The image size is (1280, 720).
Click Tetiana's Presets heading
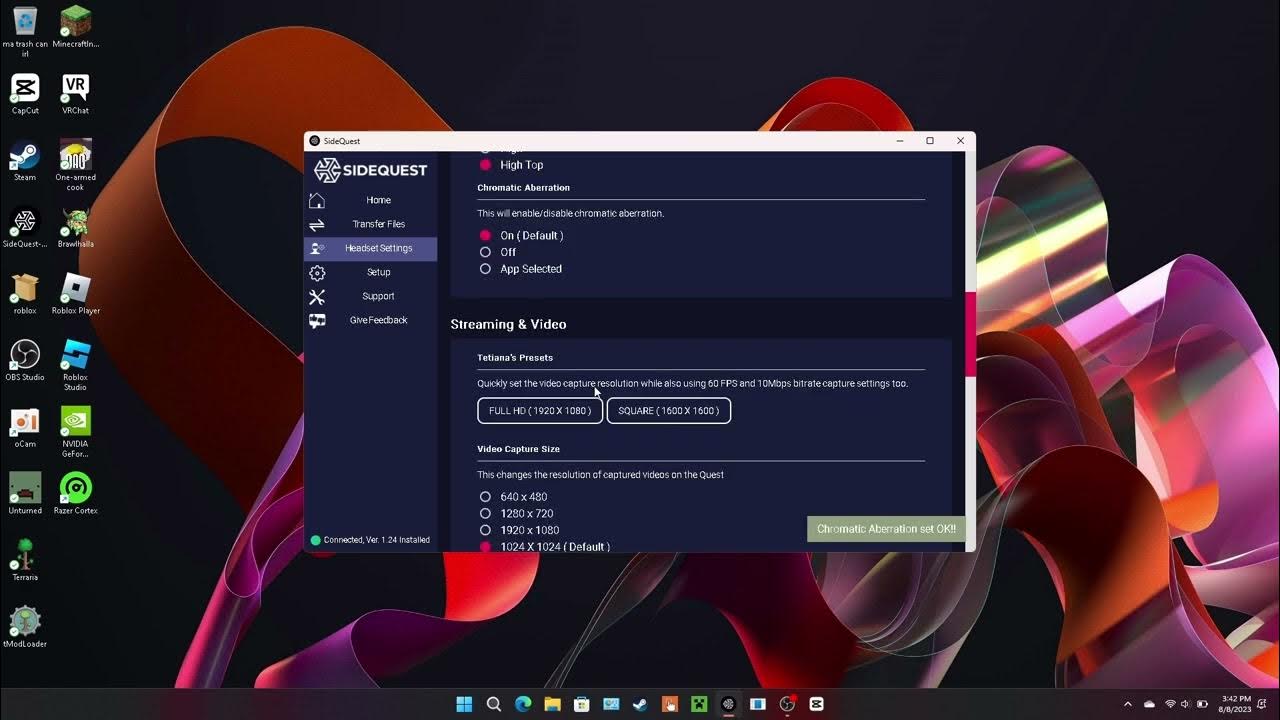tap(515, 357)
